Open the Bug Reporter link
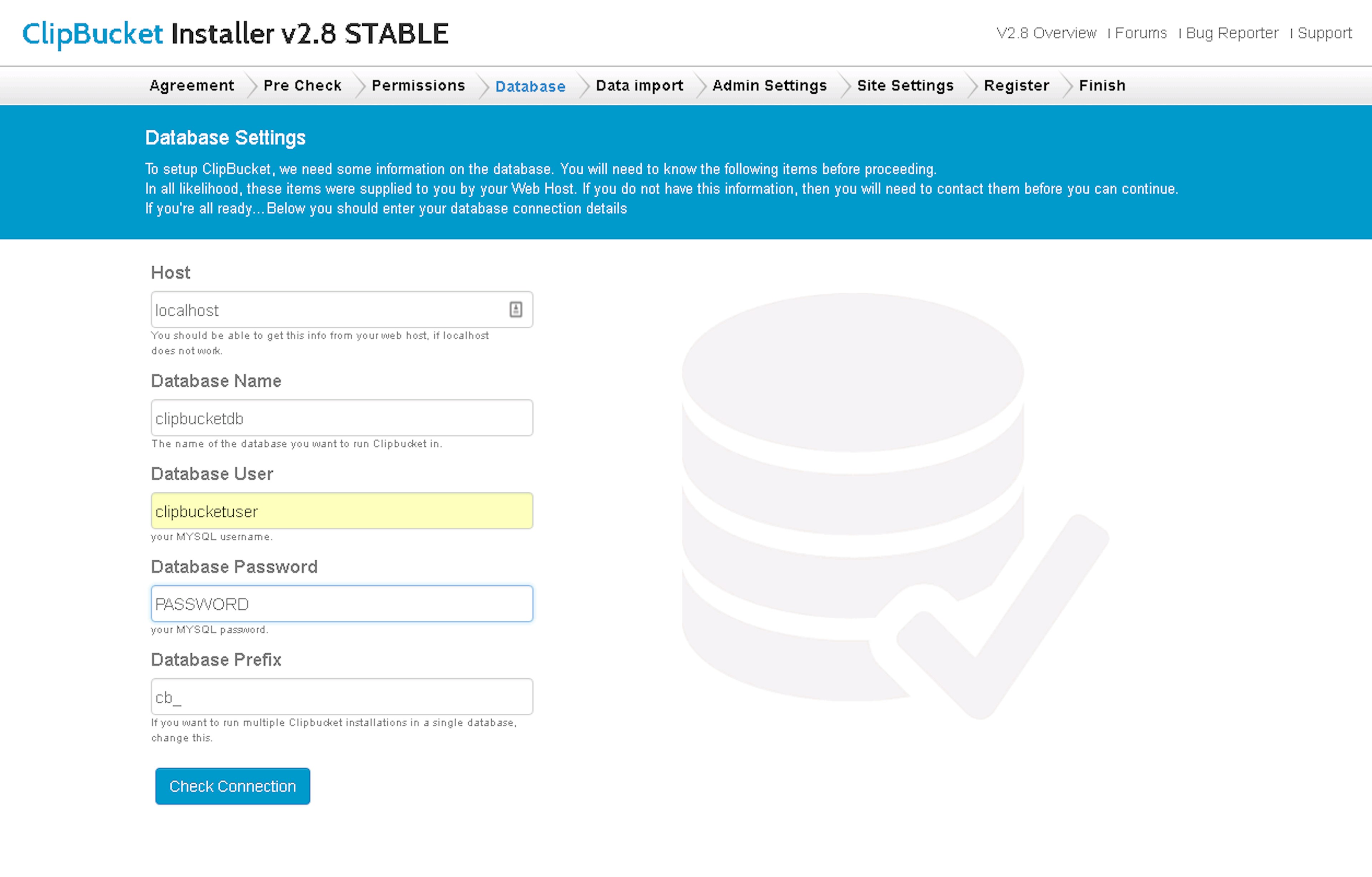1372x877 pixels. [x=1232, y=33]
